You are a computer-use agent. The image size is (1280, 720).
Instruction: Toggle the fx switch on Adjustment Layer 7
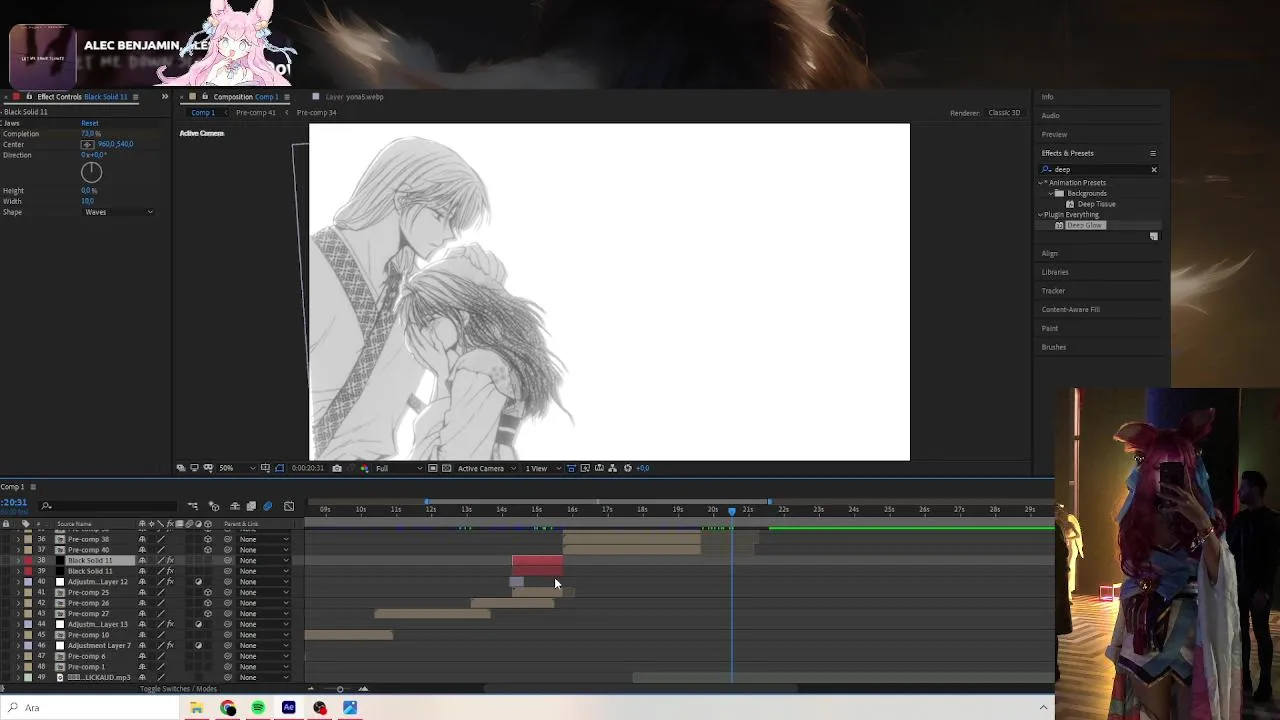click(x=170, y=646)
